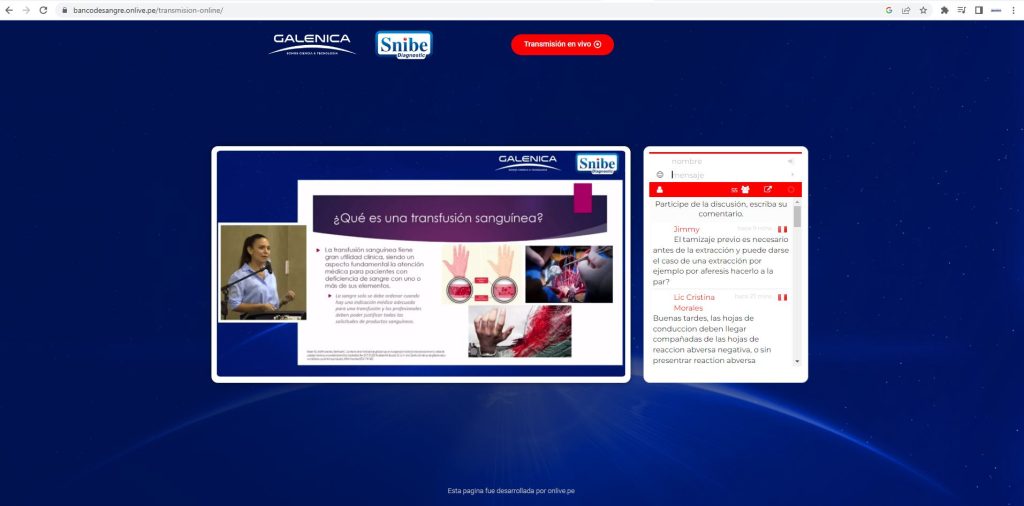The width and height of the screenshot is (1024, 506).
Task: Bookmark this page with the star icon
Action: tap(923, 10)
